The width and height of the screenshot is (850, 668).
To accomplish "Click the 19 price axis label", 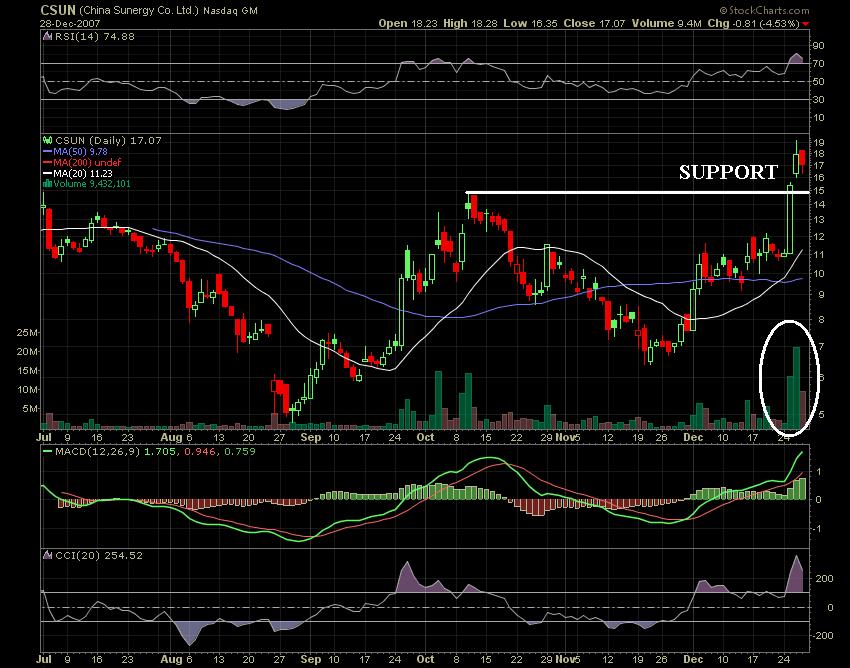I will (x=818, y=143).
